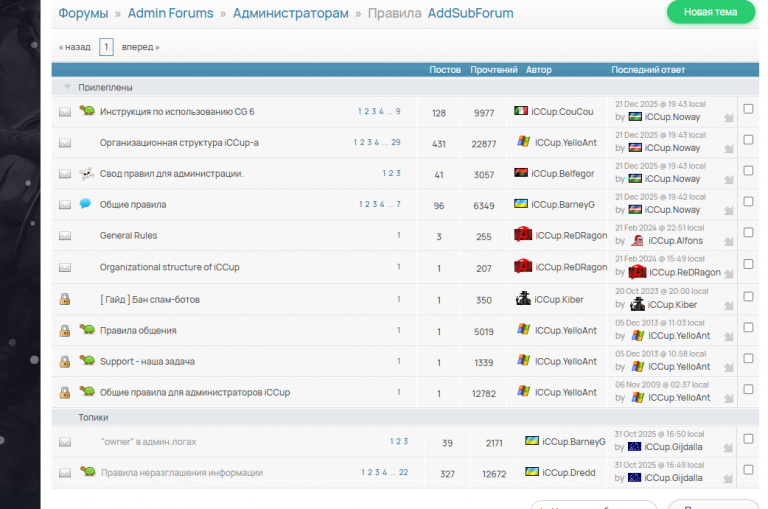The height and width of the screenshot is (509, 768).
Task: Open topic Инструкция по использованию CG 6
Action: click(x=177, y=112)
